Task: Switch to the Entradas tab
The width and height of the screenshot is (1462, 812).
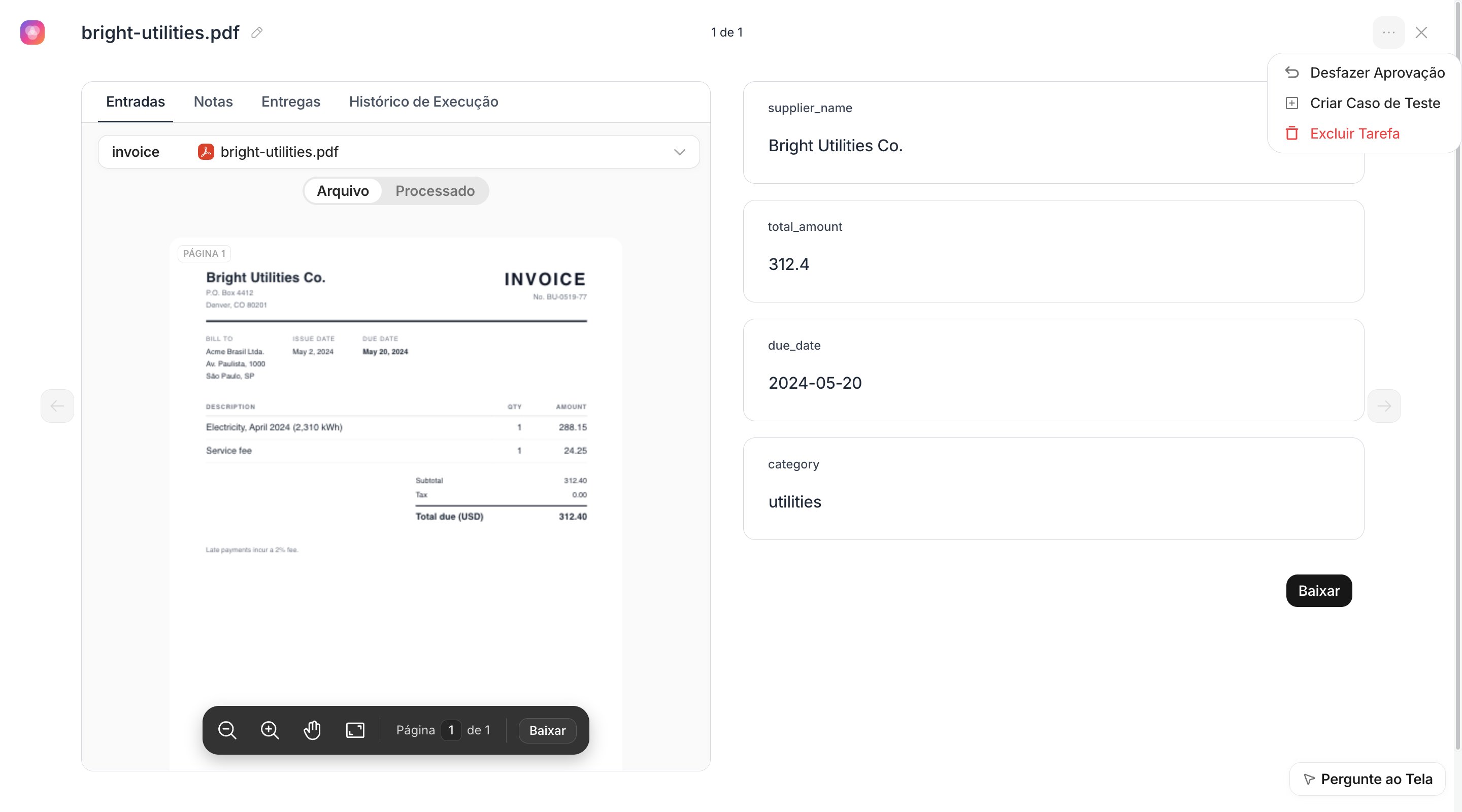Action: (135, 101)
